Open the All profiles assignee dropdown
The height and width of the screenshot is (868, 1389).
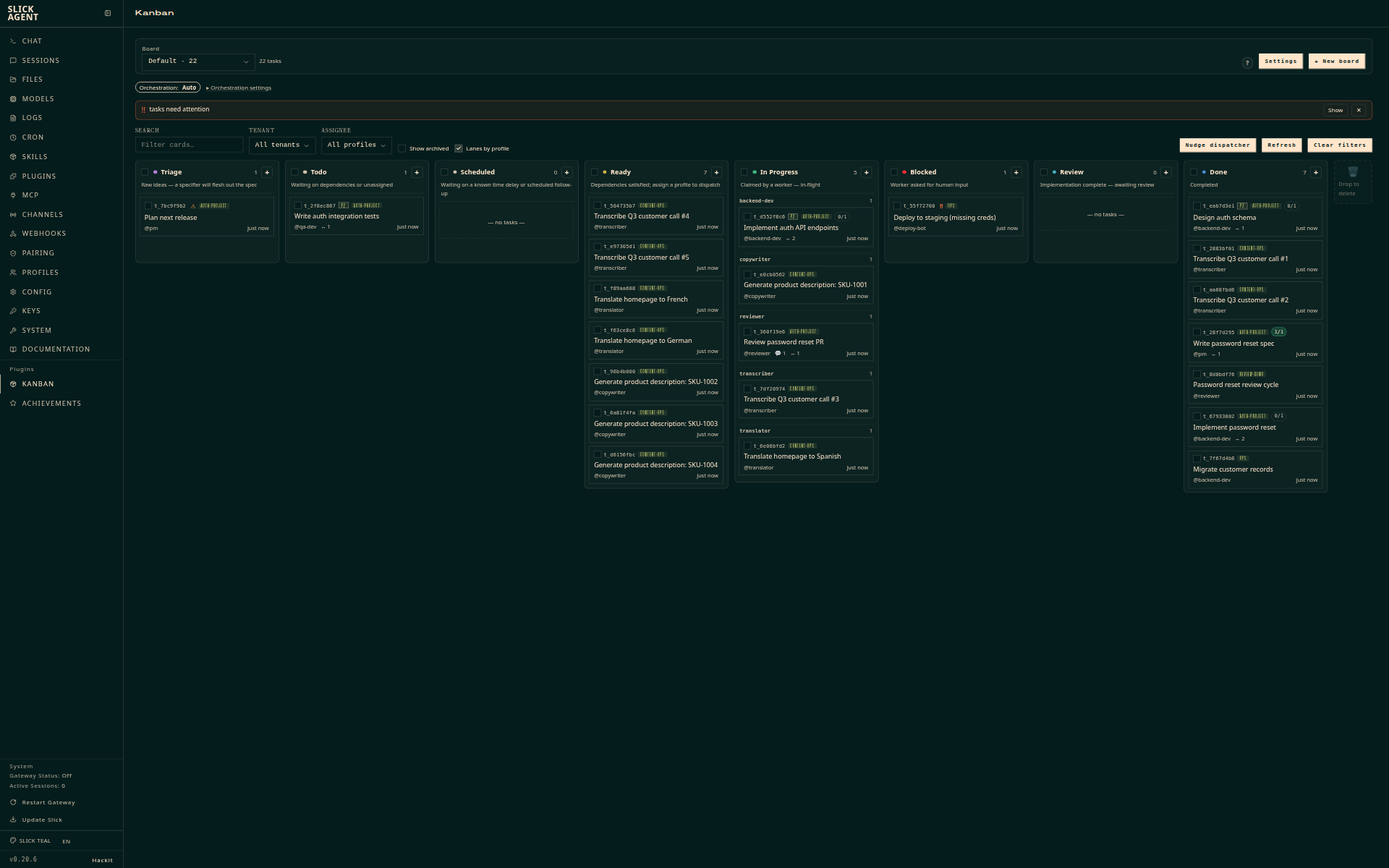pos(357,145)
